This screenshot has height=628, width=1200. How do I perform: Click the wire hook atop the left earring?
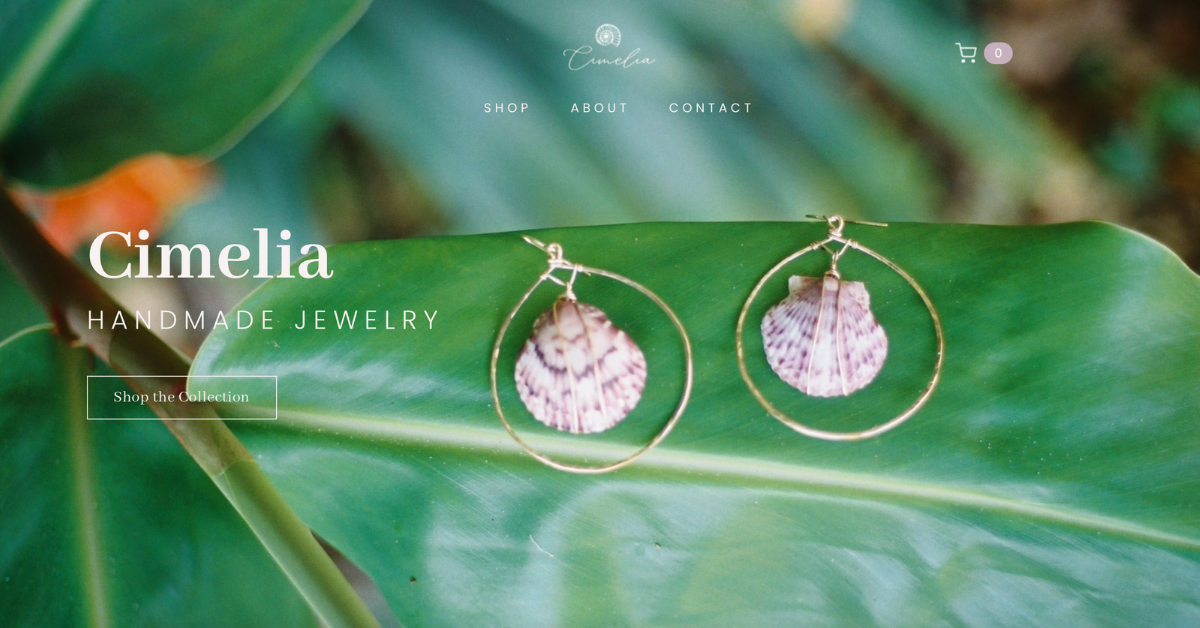[x=553, y=255]
